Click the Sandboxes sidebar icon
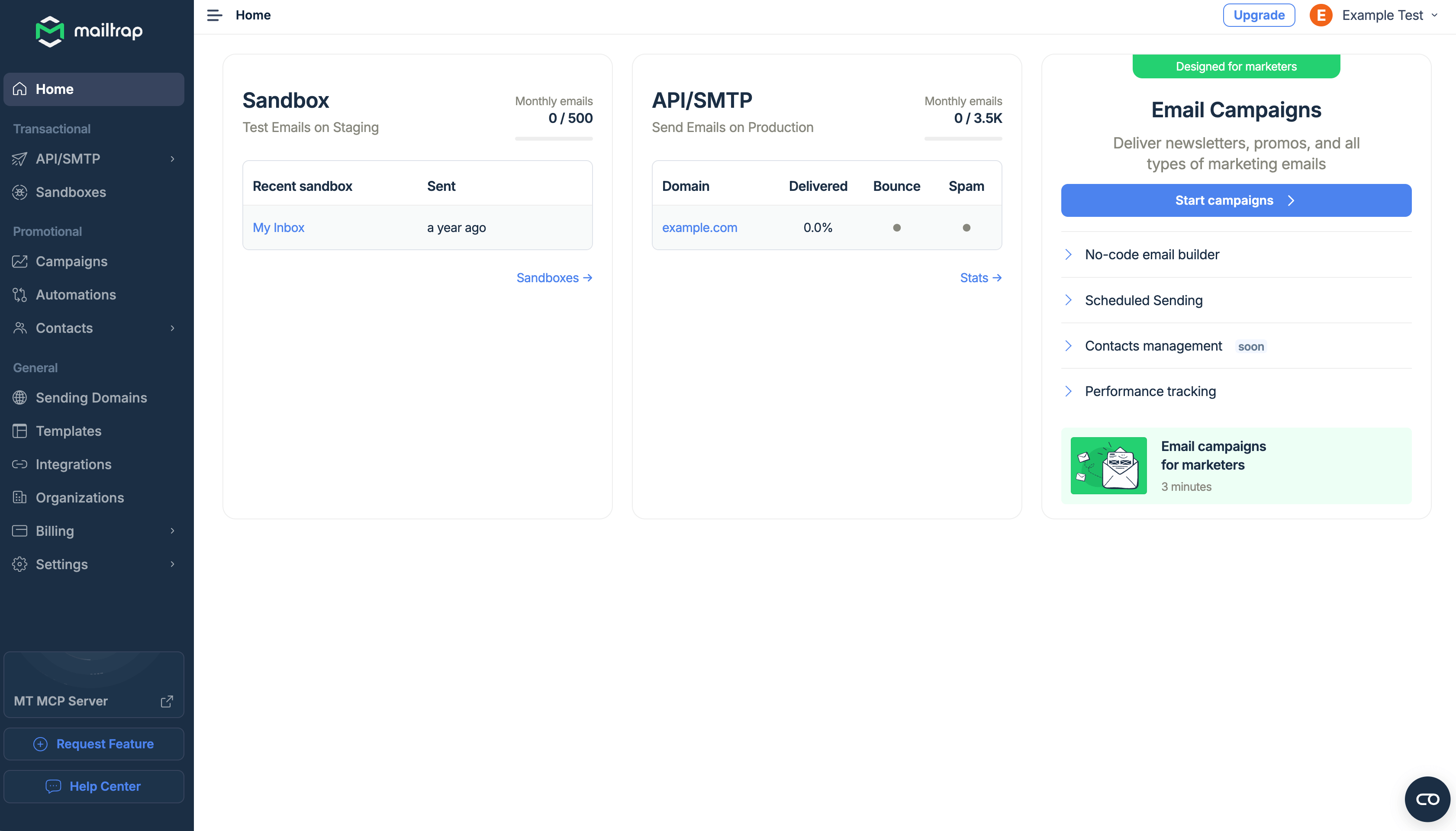The width and height of the screenshot is (1456, 831). coord(20,192)
